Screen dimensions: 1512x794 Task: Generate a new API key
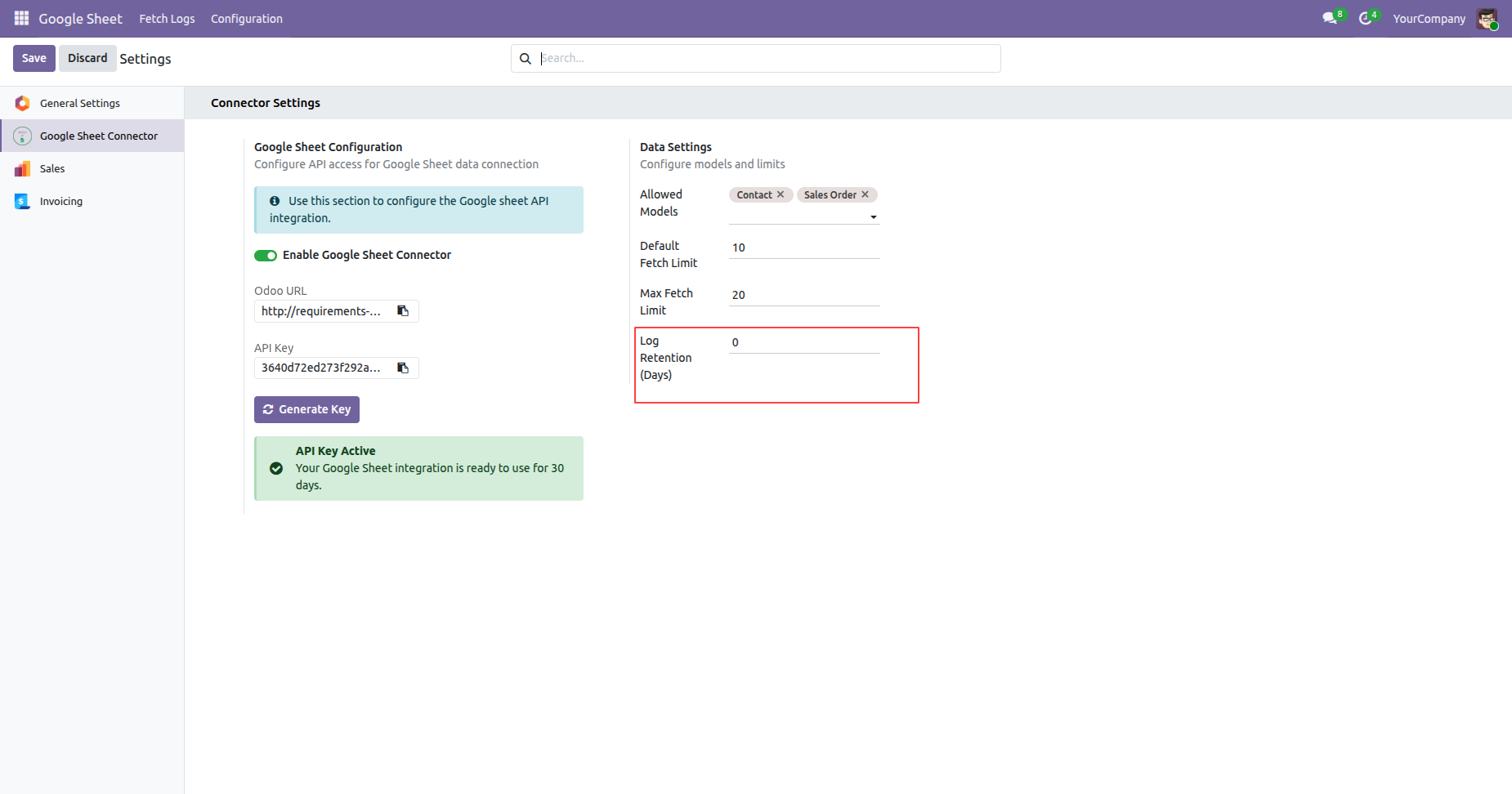[x=306, y=409]
